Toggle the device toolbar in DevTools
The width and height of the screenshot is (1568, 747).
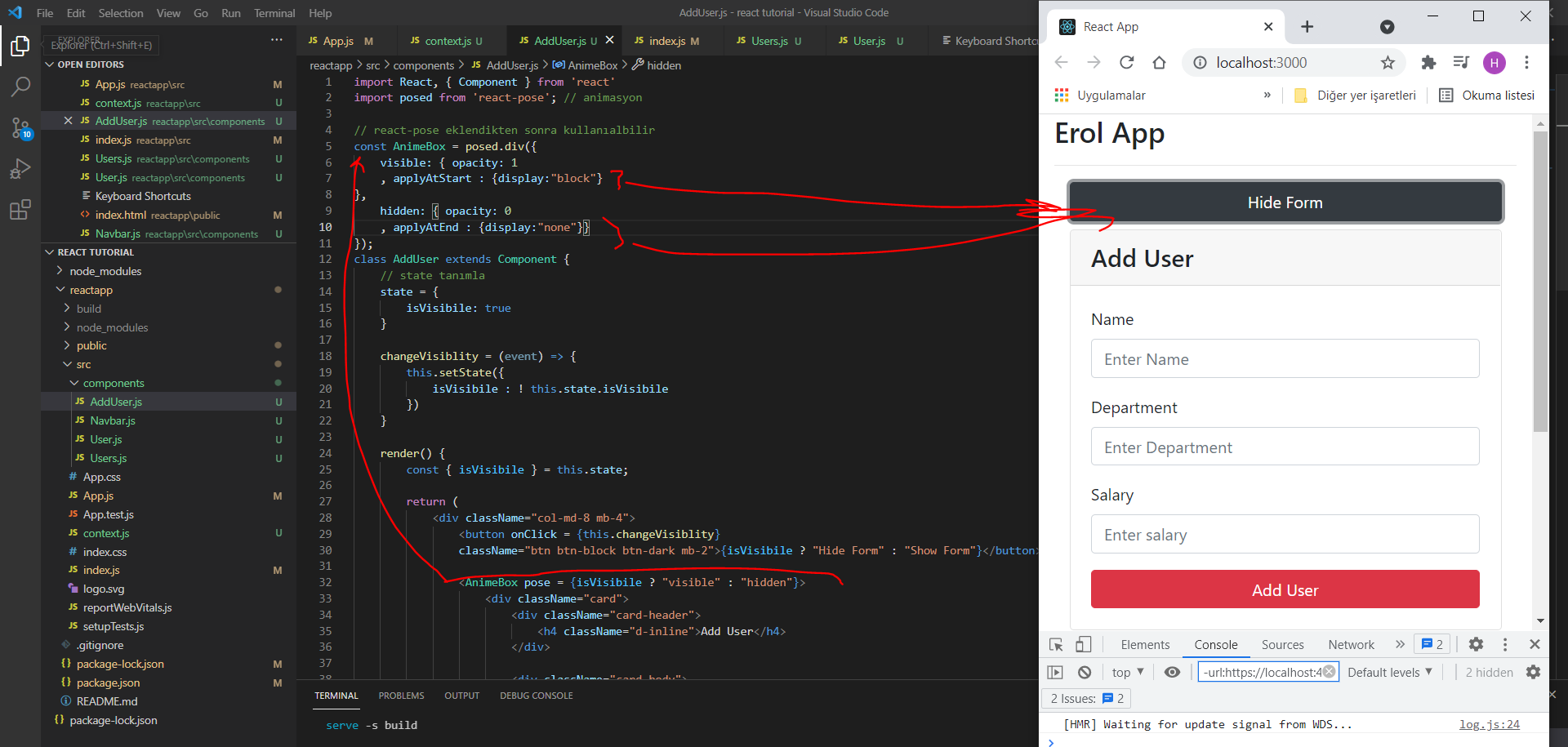[1083, 645]
